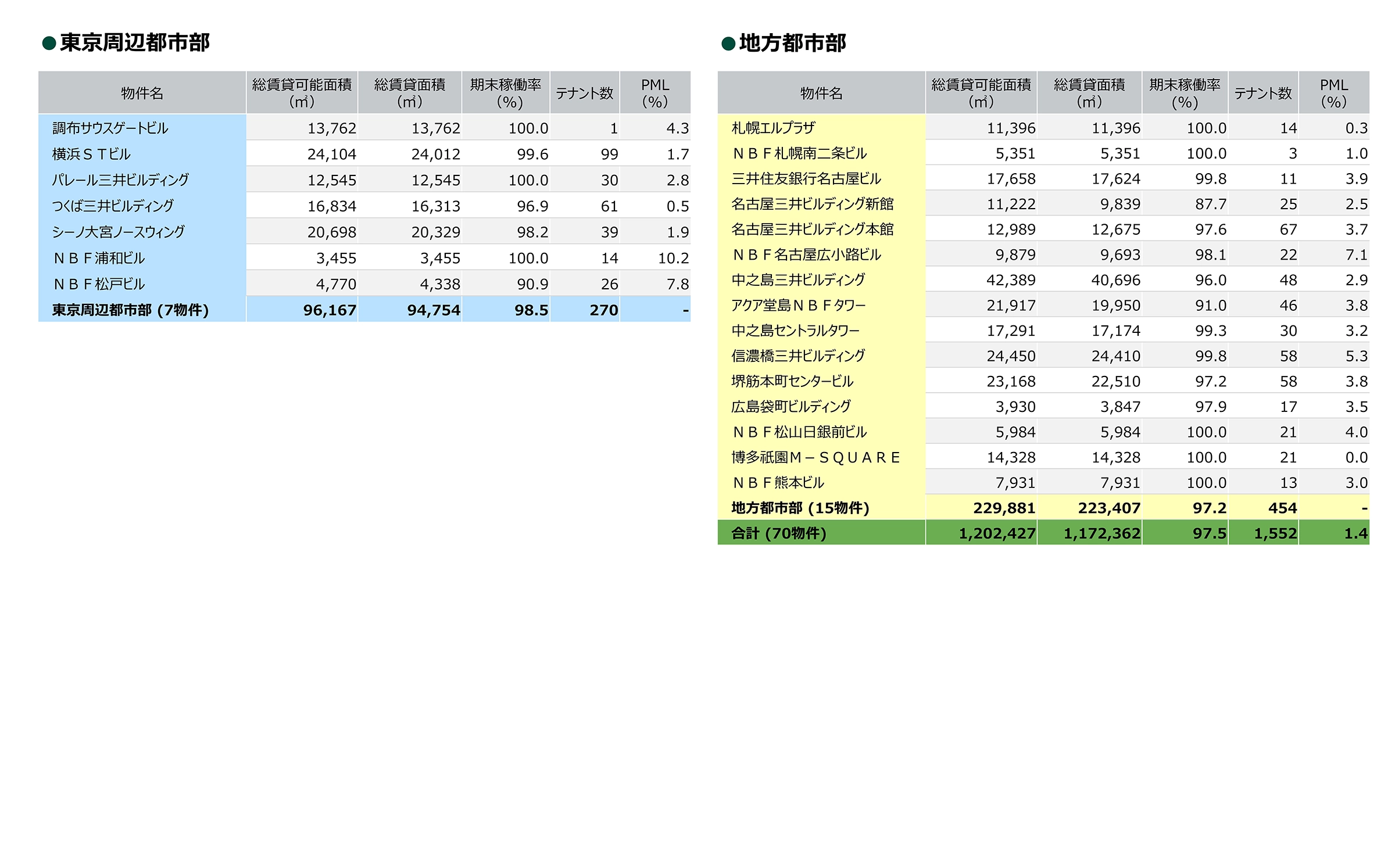This screenshot has width=1395, height=868.
Task: Click the 3,847 leased area value
Action: point(1120,407)
